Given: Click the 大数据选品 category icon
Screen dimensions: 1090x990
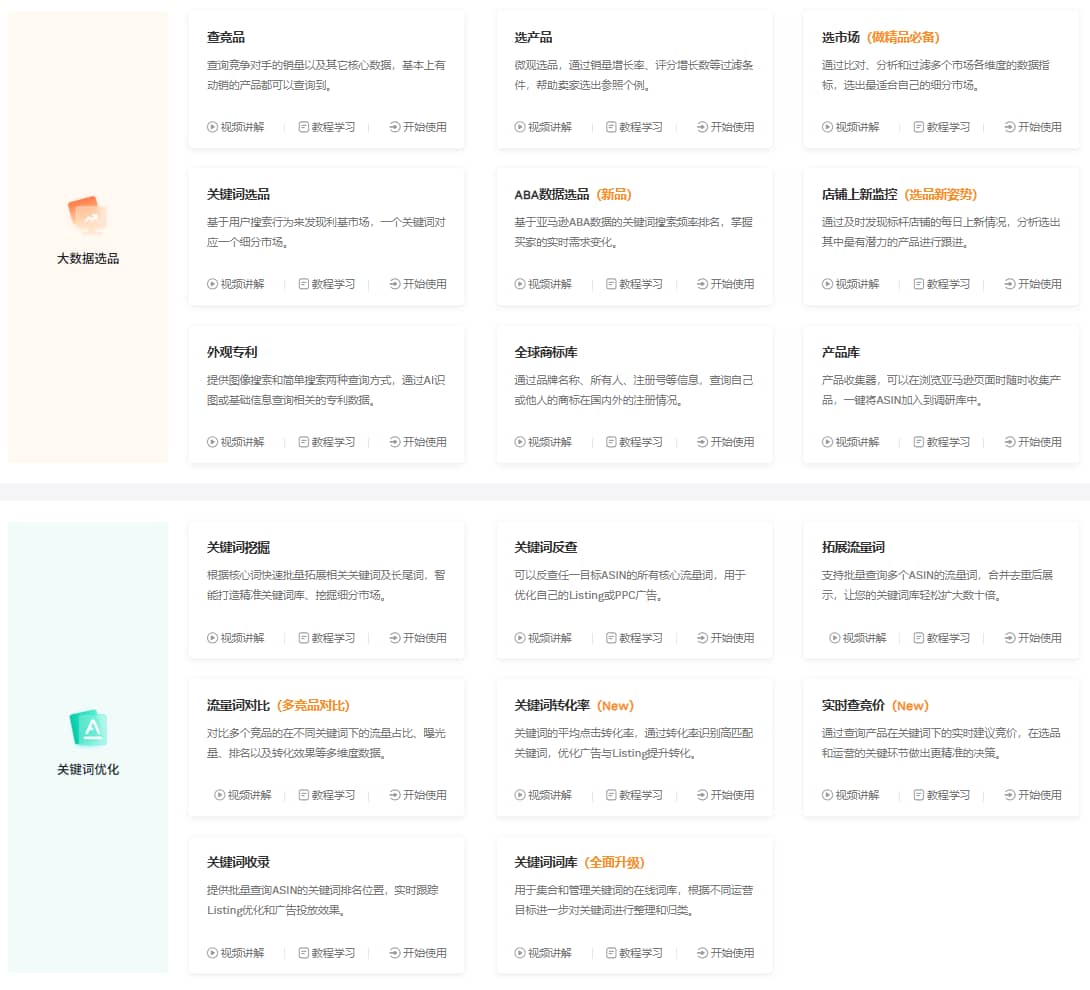Looking at the screenshot, I should click(x=88, y=215).
